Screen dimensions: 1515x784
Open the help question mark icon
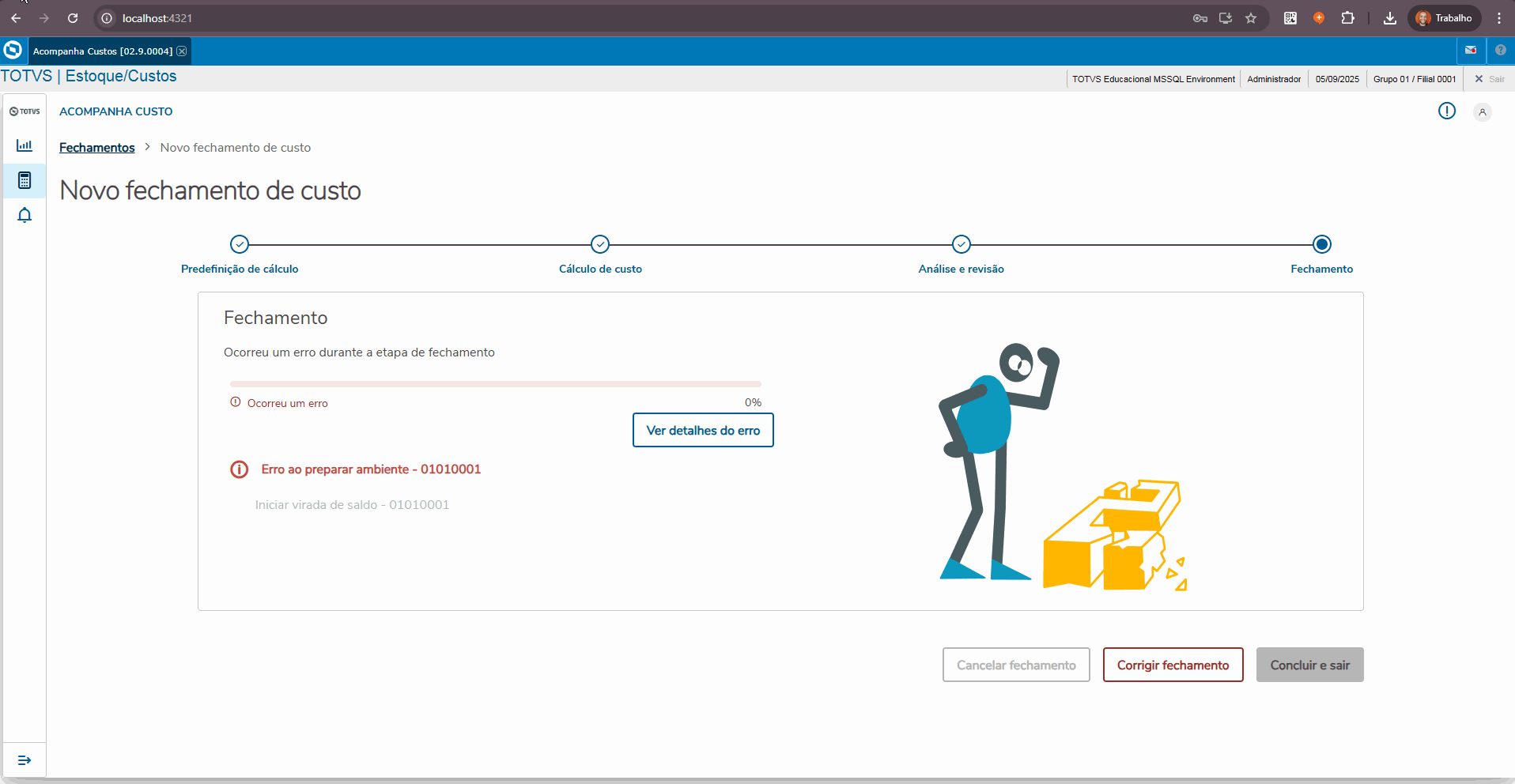(1501, 51)
